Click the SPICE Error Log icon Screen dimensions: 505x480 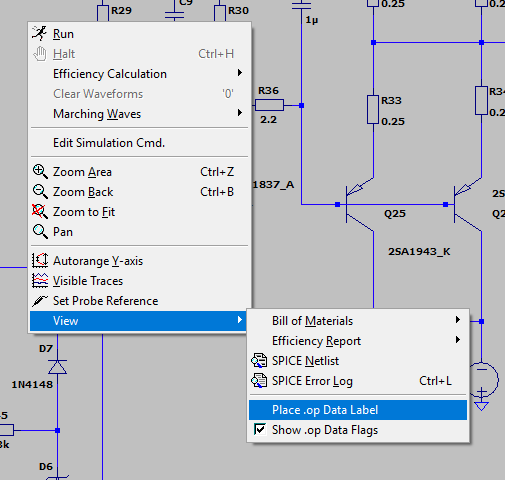[x=259, y=381]
